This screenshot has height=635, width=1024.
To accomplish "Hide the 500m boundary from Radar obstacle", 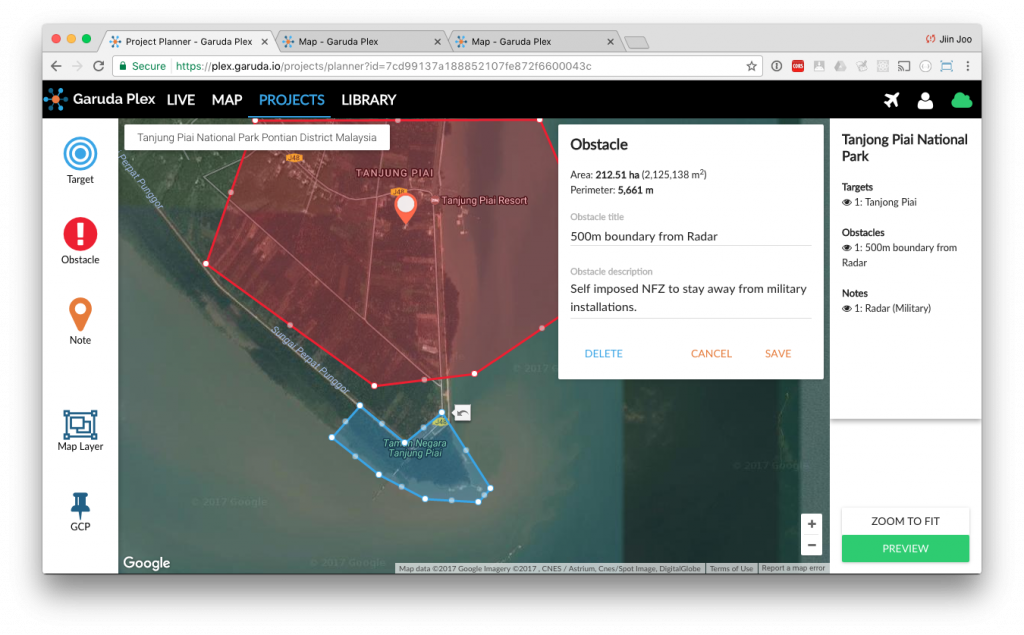I will [x=846, y=247].
